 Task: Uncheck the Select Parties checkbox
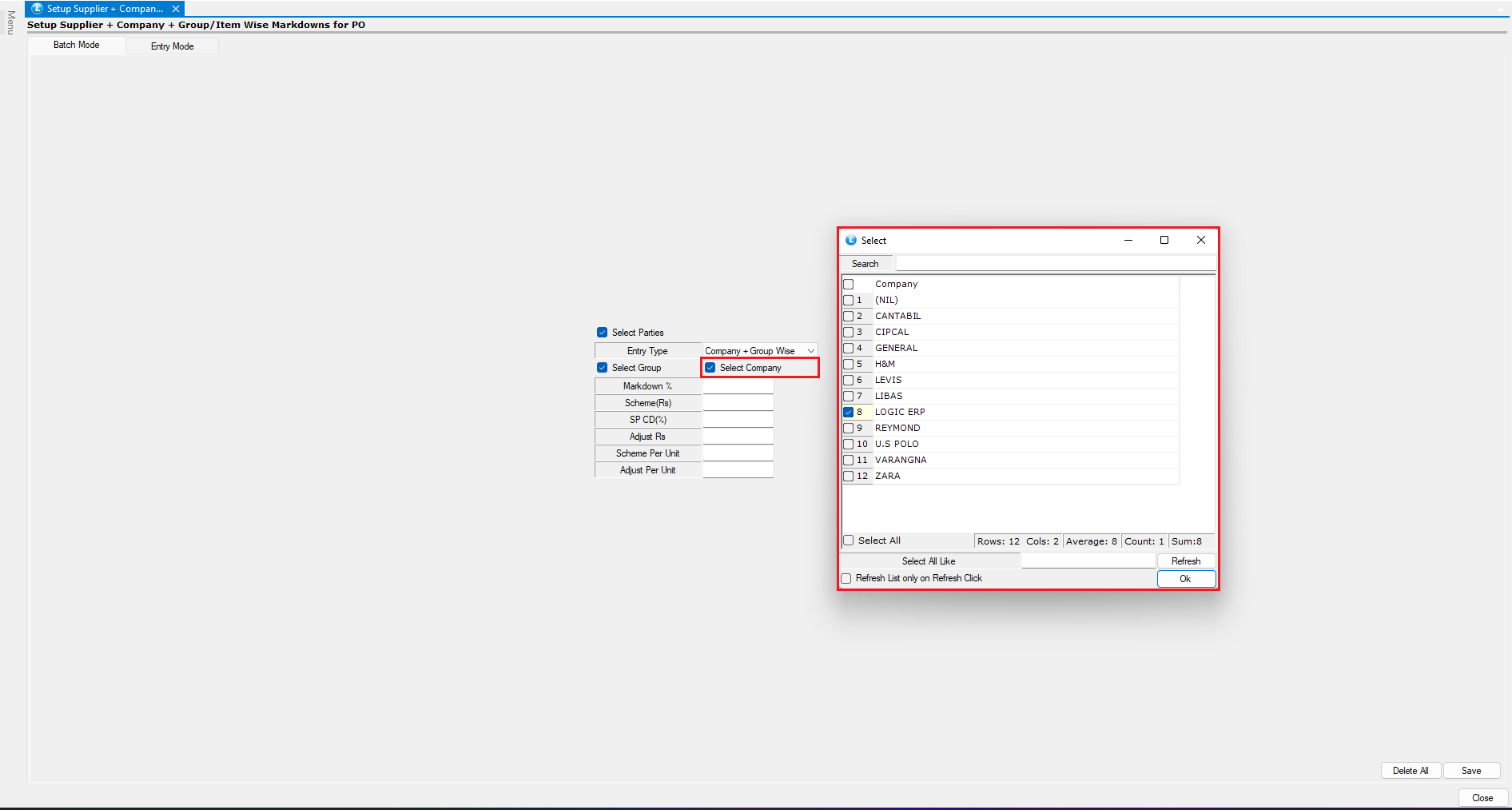603,333
